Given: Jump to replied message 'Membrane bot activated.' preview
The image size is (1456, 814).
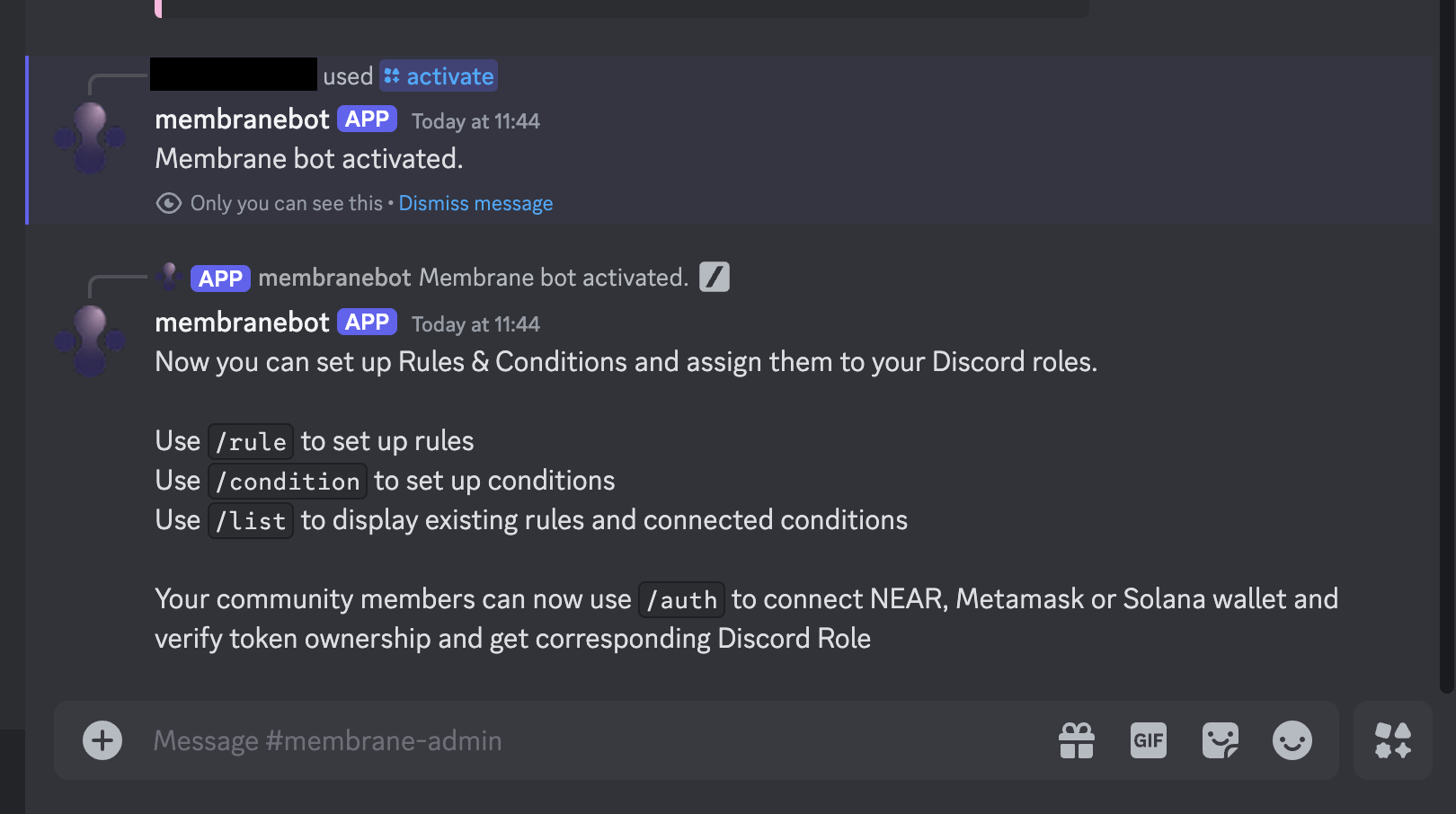Looking at the screenshot, I should click(553, 278).
